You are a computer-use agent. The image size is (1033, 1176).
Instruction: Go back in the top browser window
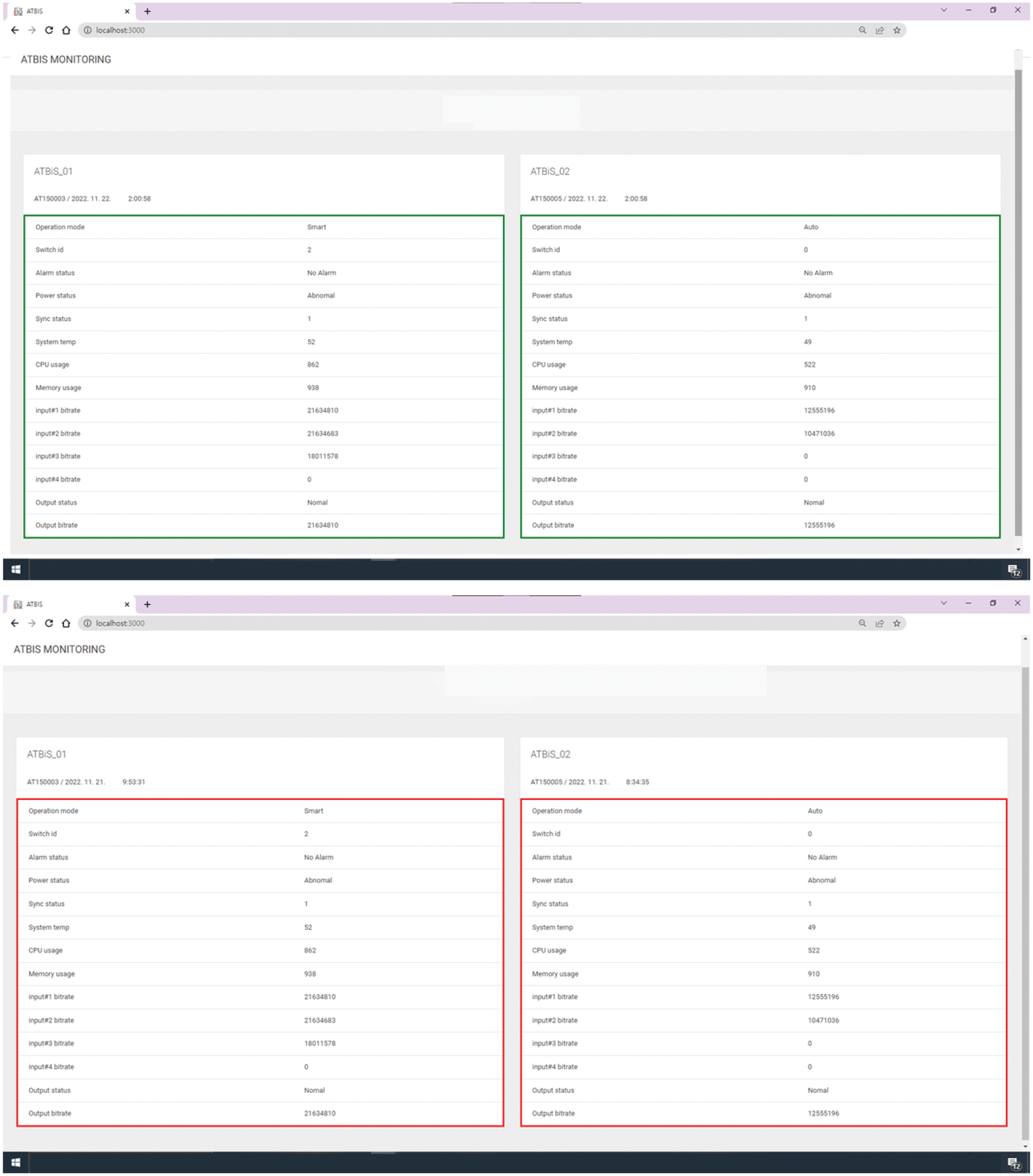(15, 30)
